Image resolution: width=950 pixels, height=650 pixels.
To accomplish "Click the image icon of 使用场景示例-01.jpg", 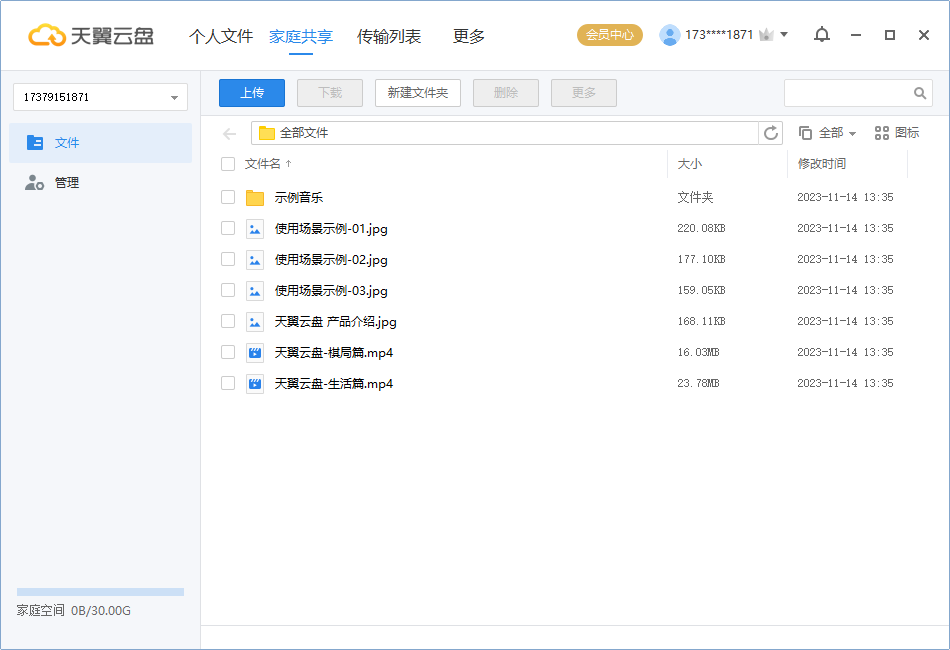I will [255, 229].
